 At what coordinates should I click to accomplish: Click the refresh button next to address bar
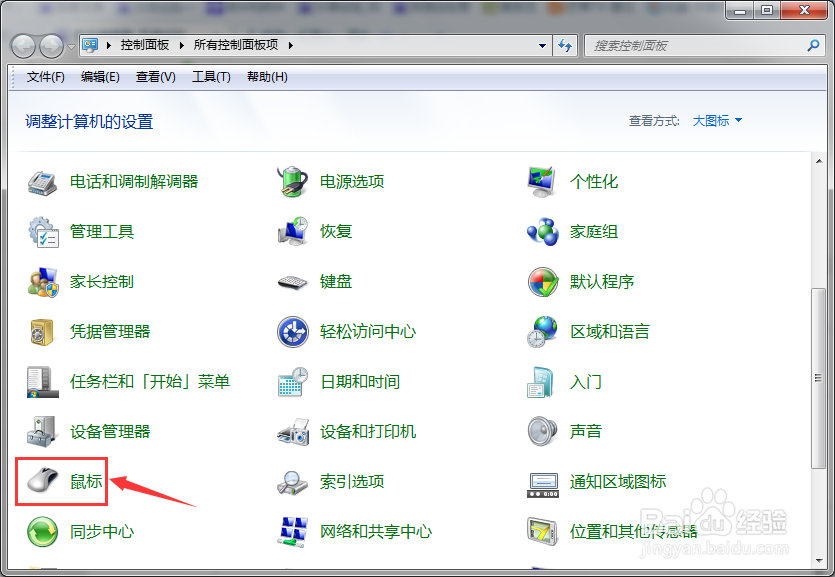[x=565, y=46]
